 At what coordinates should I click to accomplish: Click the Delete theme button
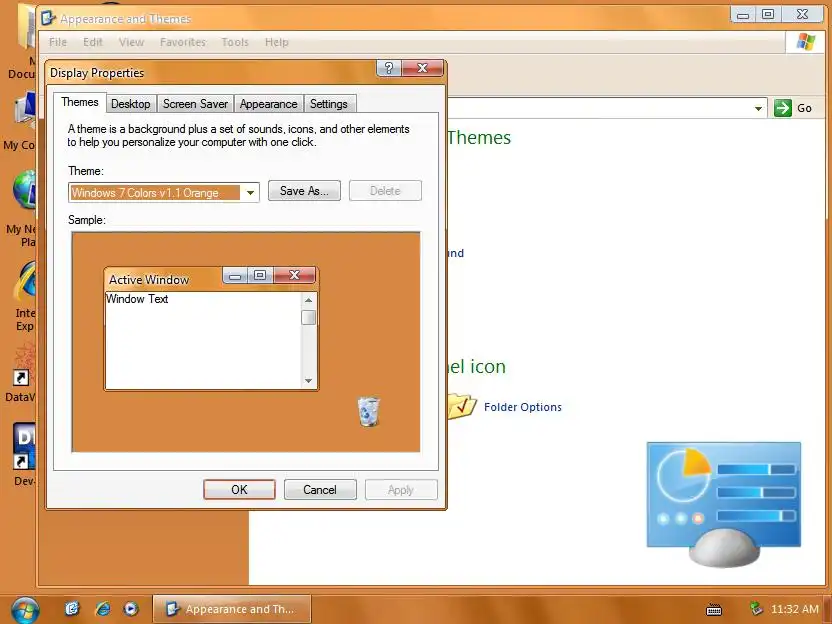point(385,190)
